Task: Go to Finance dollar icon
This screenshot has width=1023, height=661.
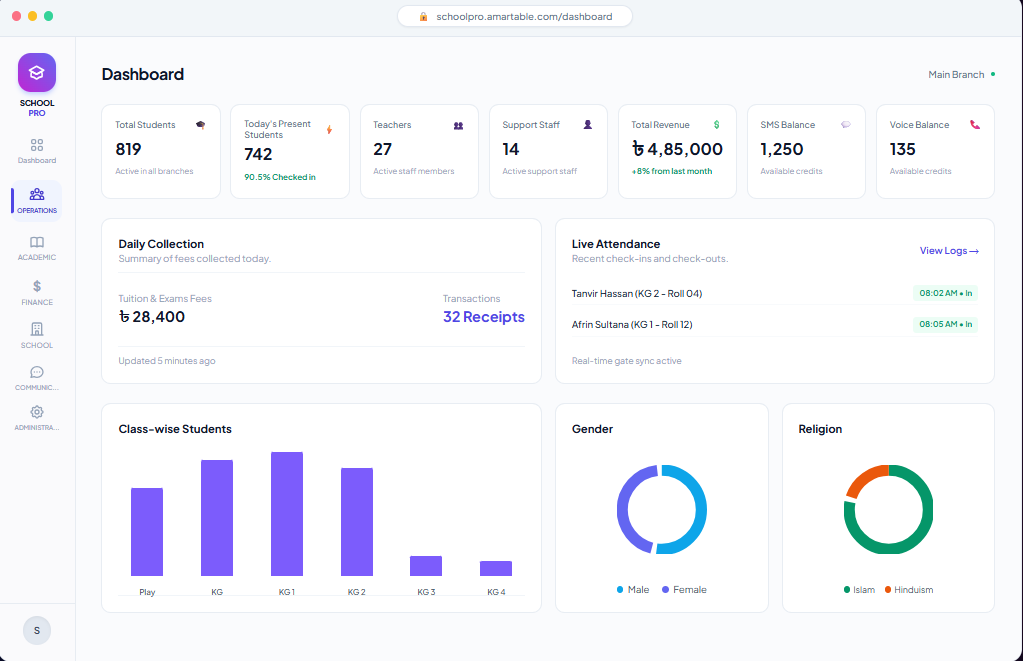Action: (37, 286)
